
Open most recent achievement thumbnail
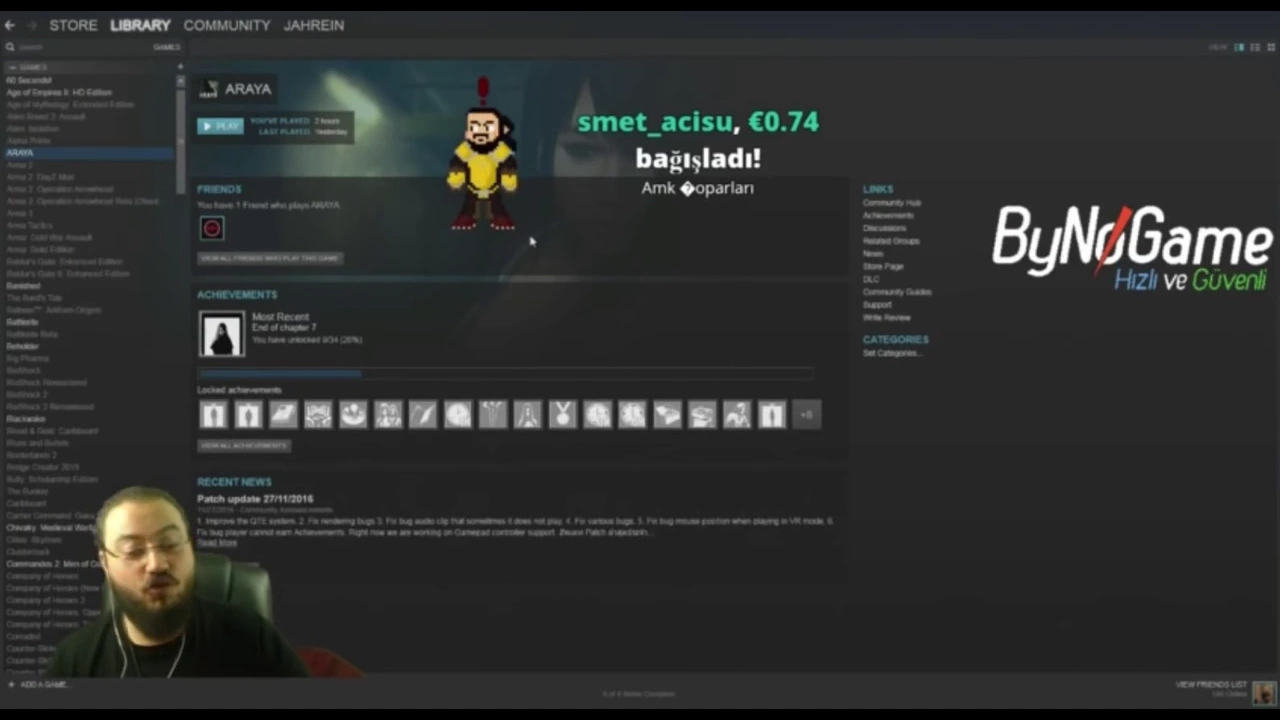[x=221, y=335]
